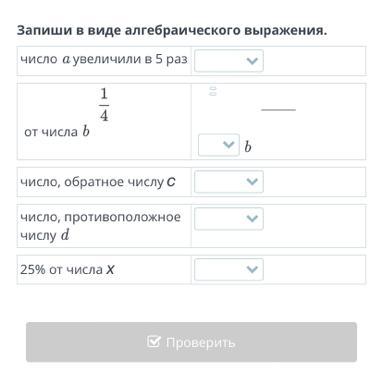
Task: Open dropdown for '25% от числа x'
Action: [x=229, y=269]
